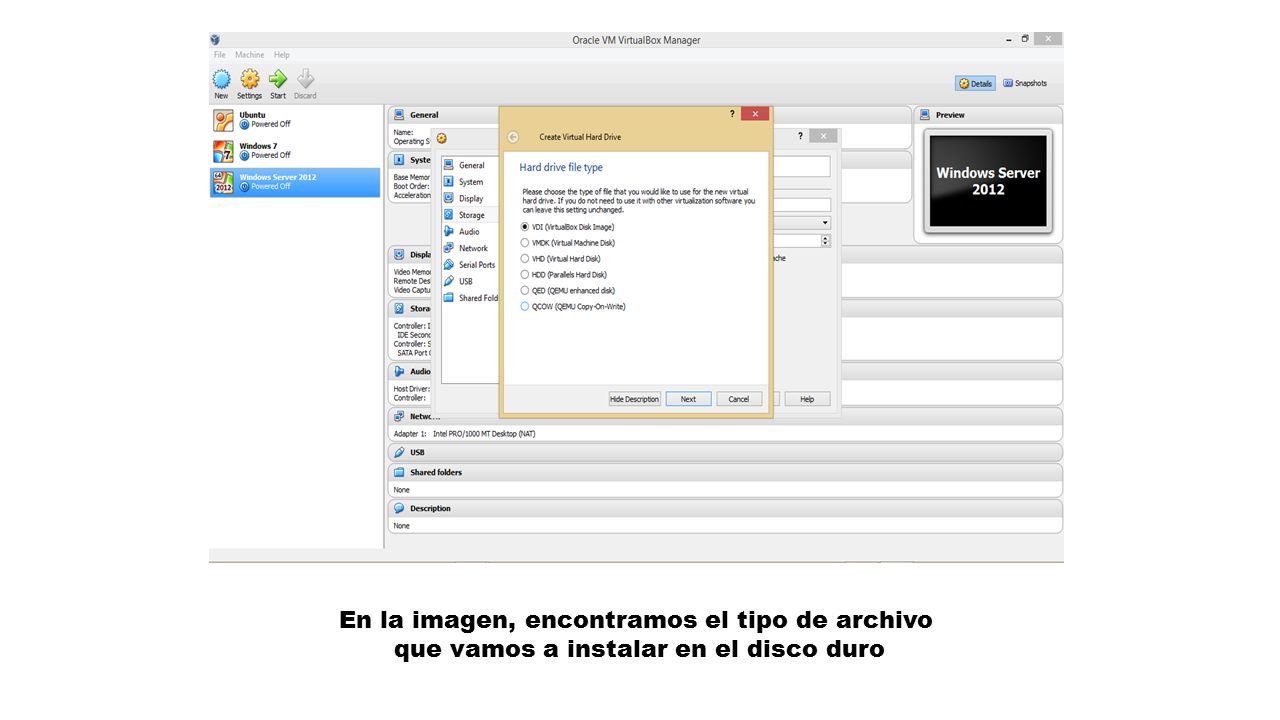Click the wizard dialog help question mark
This screenshot has width=1280, height=720.
click(x=731, y=114)
